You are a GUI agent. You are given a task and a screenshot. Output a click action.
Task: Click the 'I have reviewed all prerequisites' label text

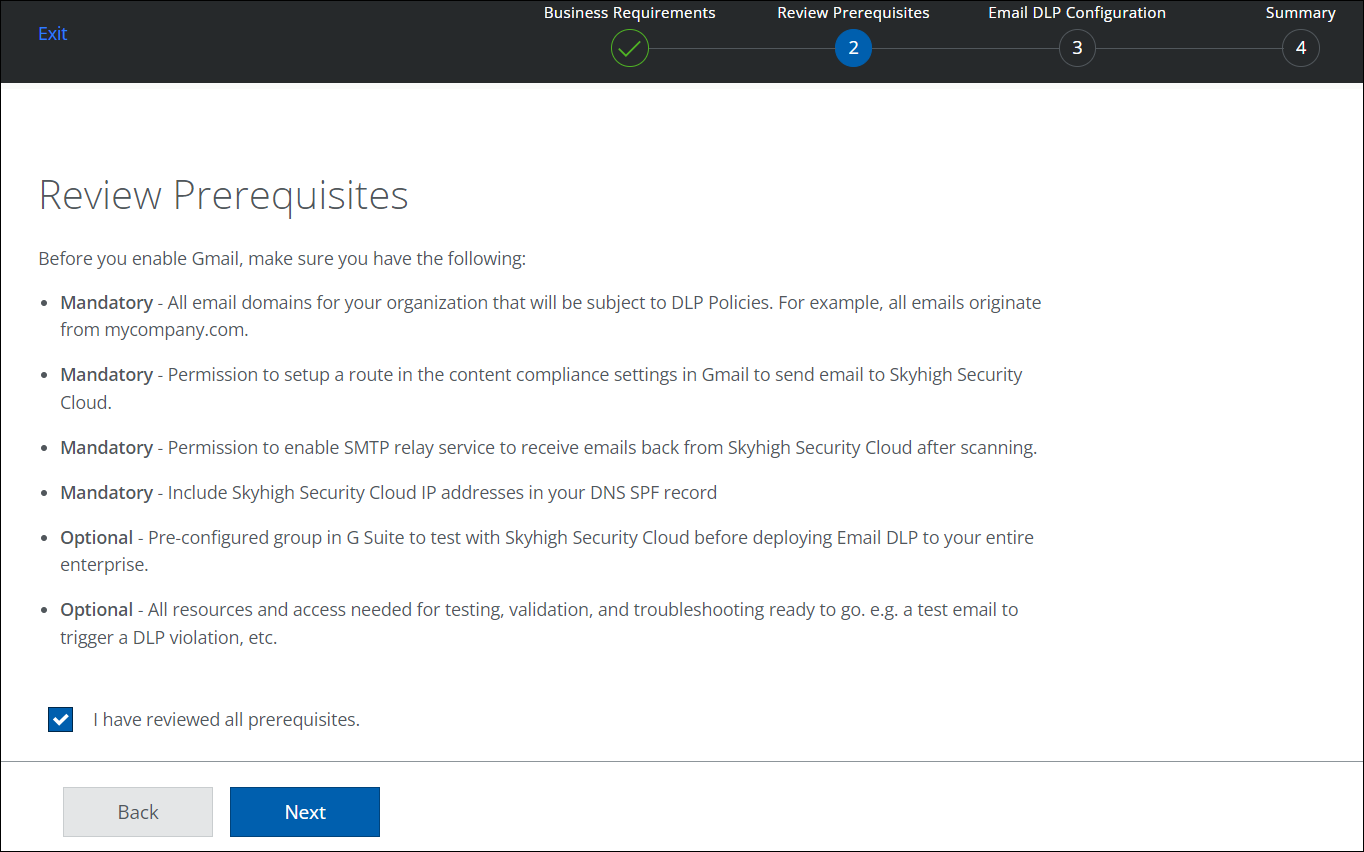click(x=226, y=719)
